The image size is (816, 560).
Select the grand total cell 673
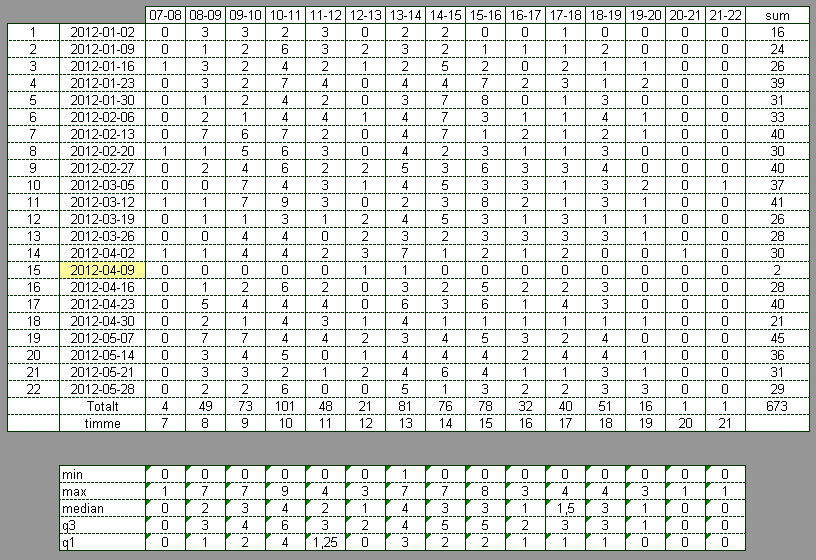777,406
